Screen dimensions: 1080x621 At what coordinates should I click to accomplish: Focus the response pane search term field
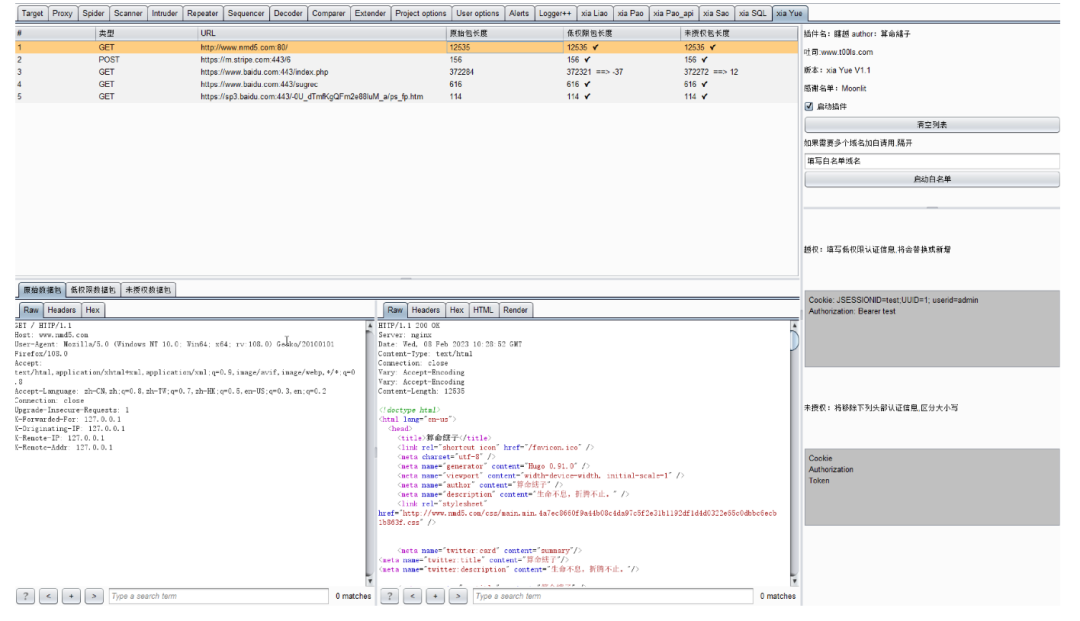613,596
